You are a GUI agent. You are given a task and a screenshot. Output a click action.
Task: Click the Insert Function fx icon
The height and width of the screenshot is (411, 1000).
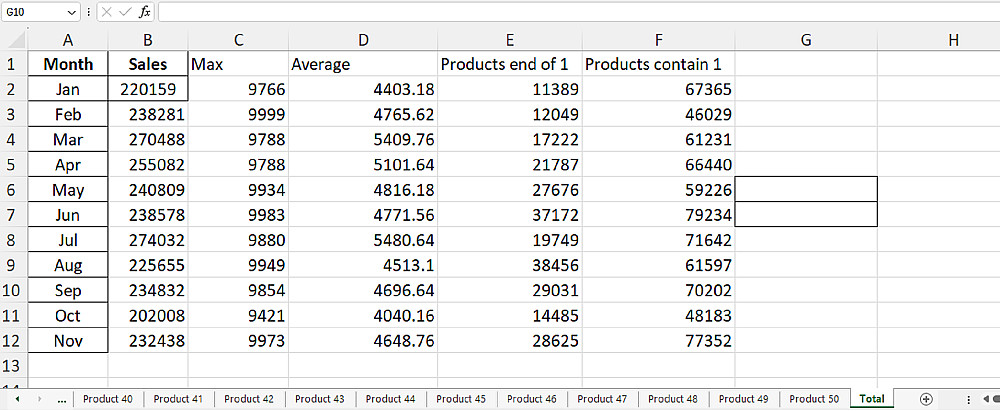click(x=145, y=12)
